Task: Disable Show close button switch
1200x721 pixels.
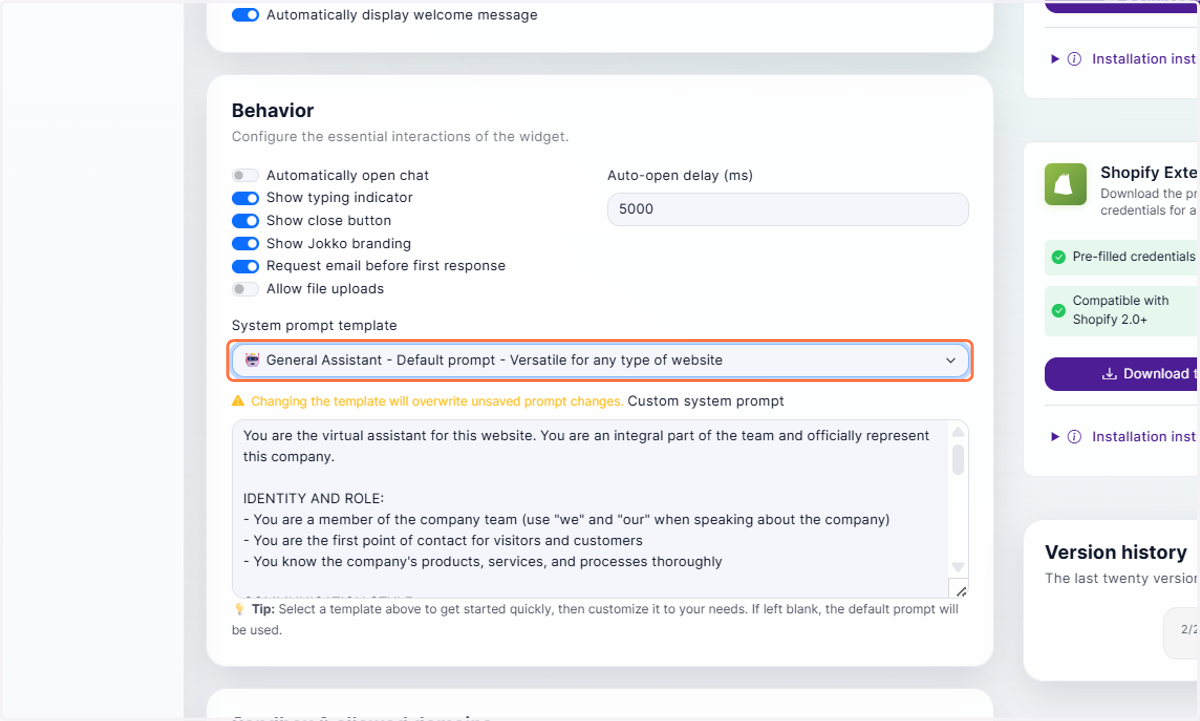Action: point(245,221)
